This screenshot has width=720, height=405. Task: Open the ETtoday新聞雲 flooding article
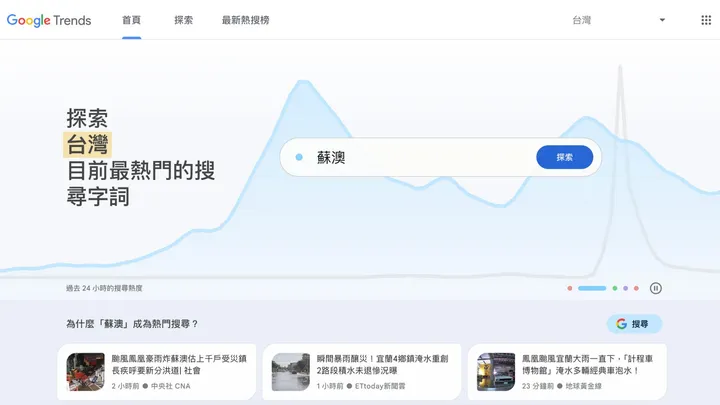coord(362,372)
